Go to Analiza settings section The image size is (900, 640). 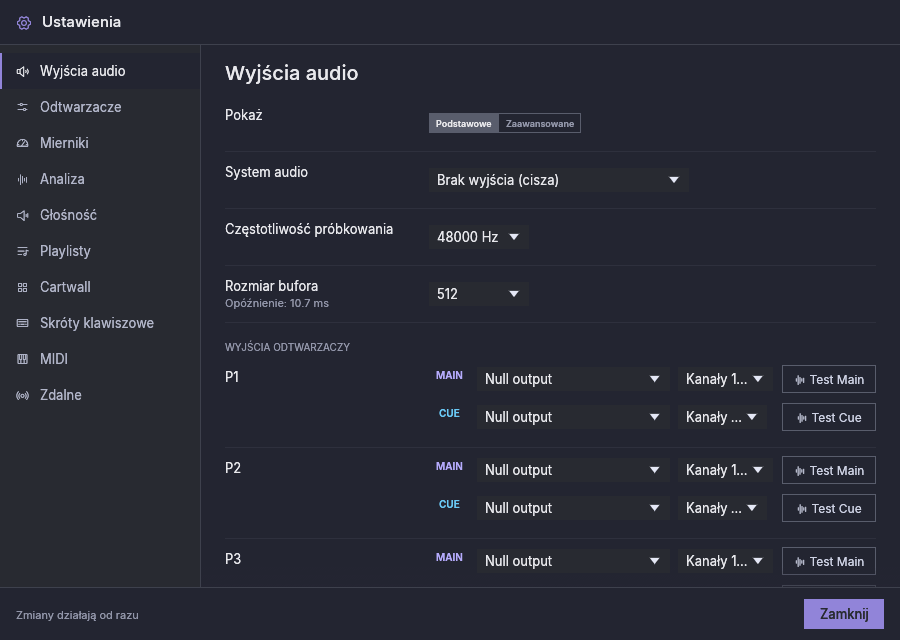[100, 180]
